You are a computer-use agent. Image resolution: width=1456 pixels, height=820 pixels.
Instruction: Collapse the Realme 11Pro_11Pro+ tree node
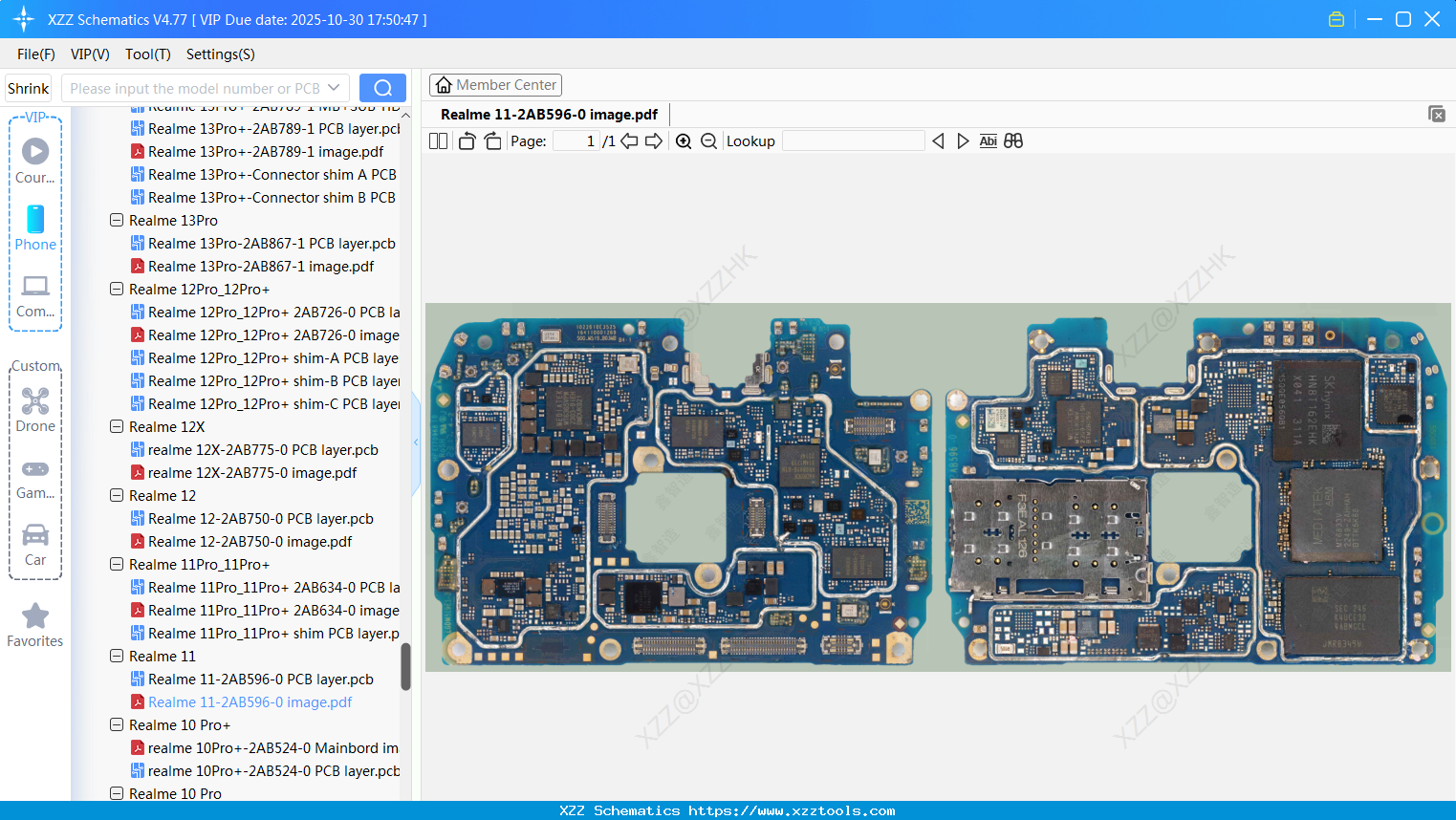click(x=117, y=564)
